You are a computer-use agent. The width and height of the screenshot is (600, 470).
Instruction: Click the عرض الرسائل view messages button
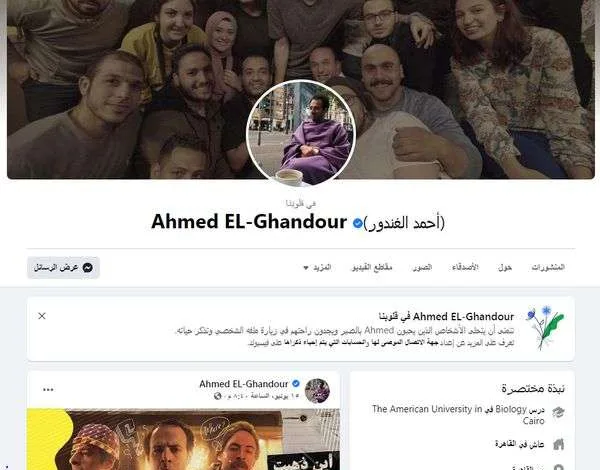click(64, 268)
